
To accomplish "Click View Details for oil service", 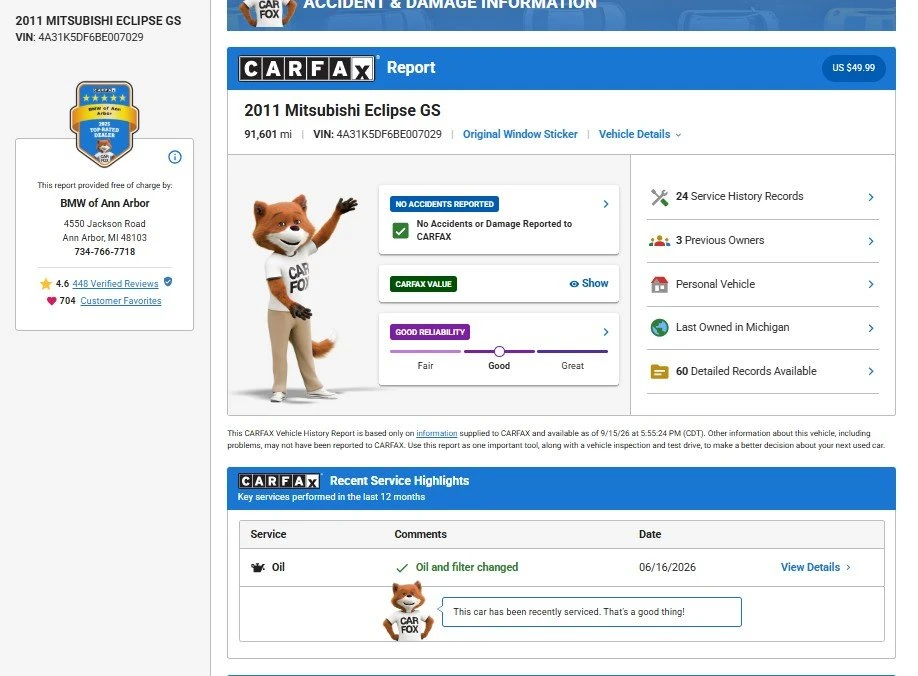I will coord(816,567).
